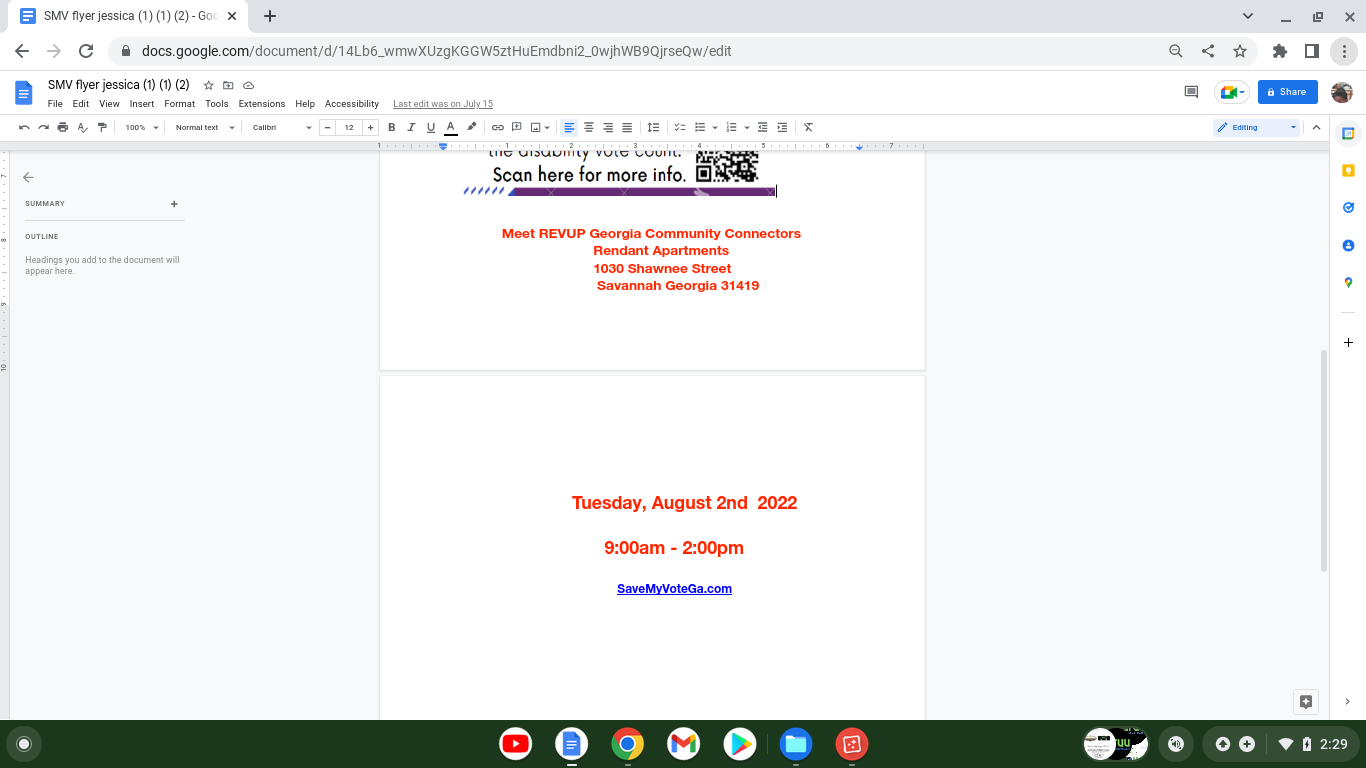Toggle underline formatting

tap(431, 127)
